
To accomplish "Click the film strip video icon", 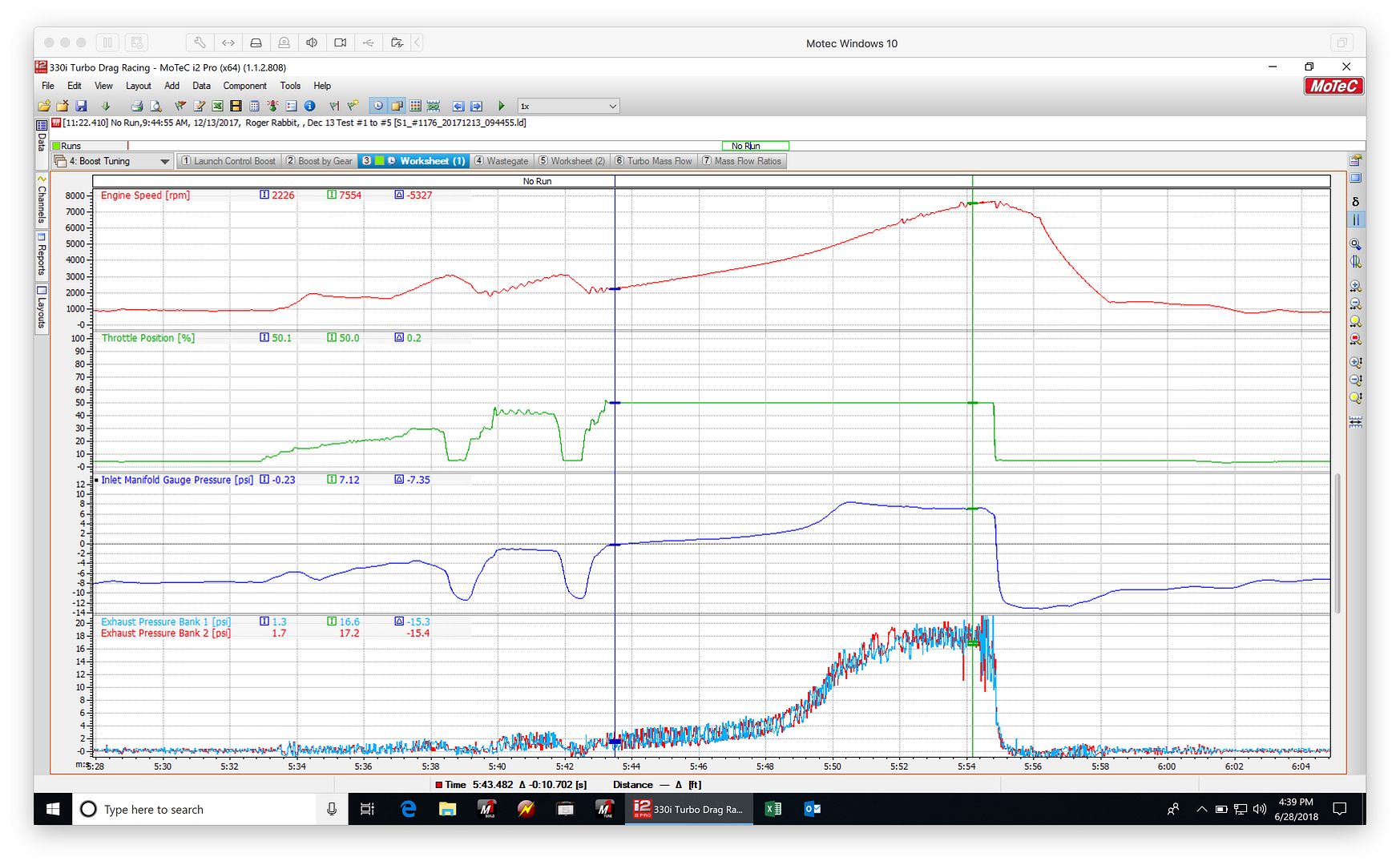I will pos(236,106).
